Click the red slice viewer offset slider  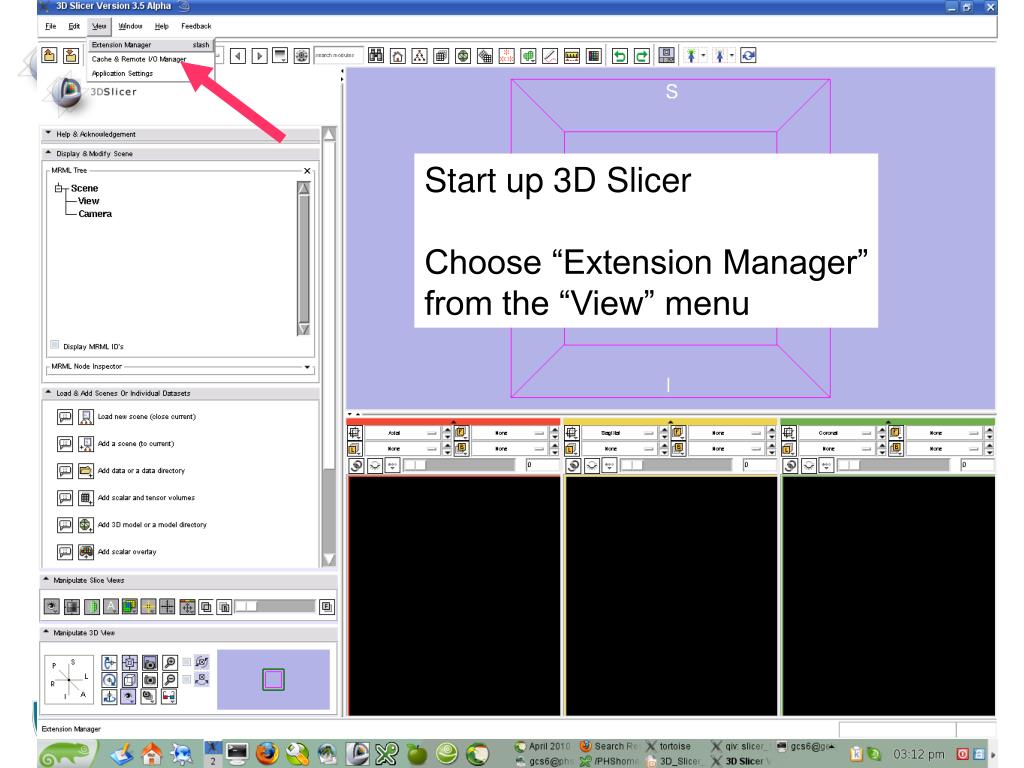pyautogui.click(x=460, y=465)
